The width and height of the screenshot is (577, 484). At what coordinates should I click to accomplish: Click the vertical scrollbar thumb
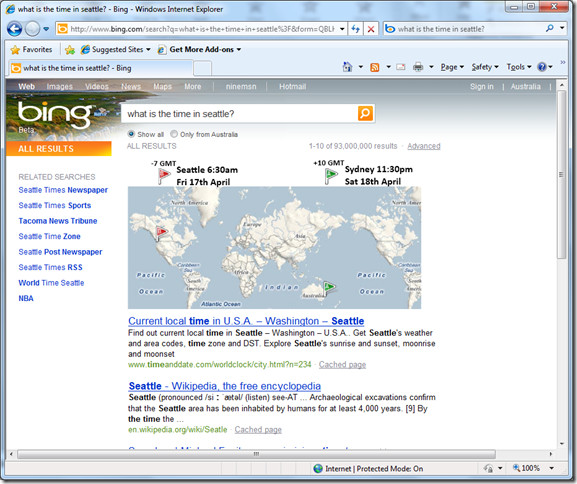click(561, 174)
